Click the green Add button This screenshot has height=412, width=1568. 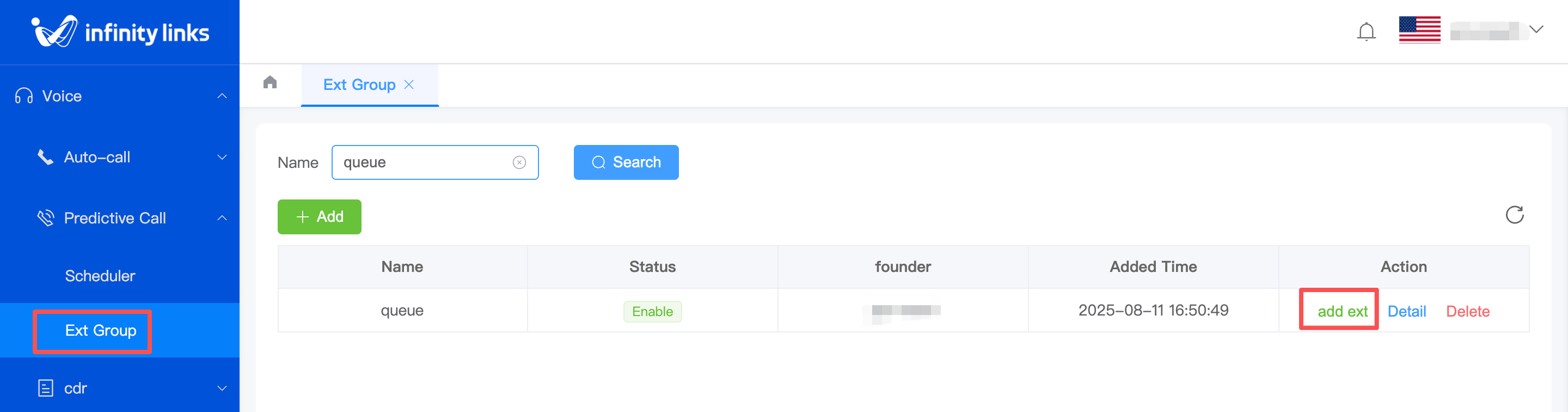tap(319, 217)
